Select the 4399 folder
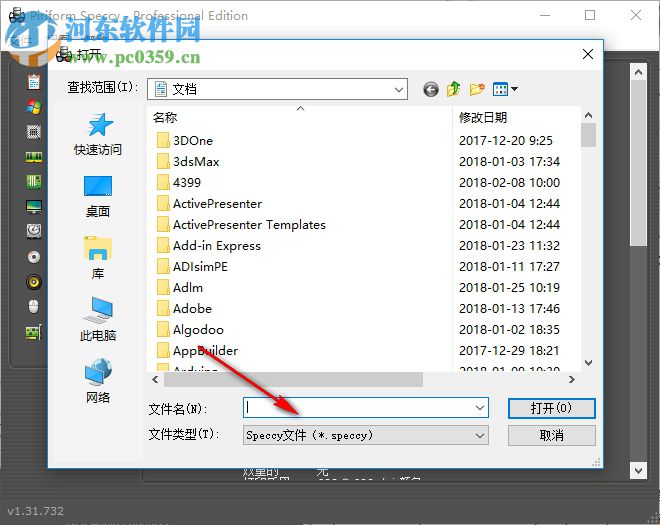The height and width of the screenshot is (525, 660). click(178, 183)
